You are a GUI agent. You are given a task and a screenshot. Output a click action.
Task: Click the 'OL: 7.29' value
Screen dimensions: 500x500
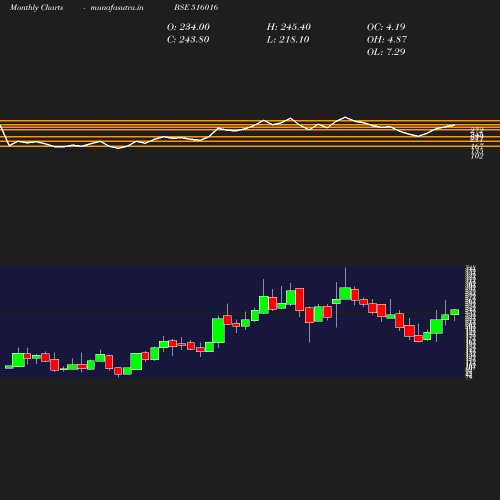point(386,52)
